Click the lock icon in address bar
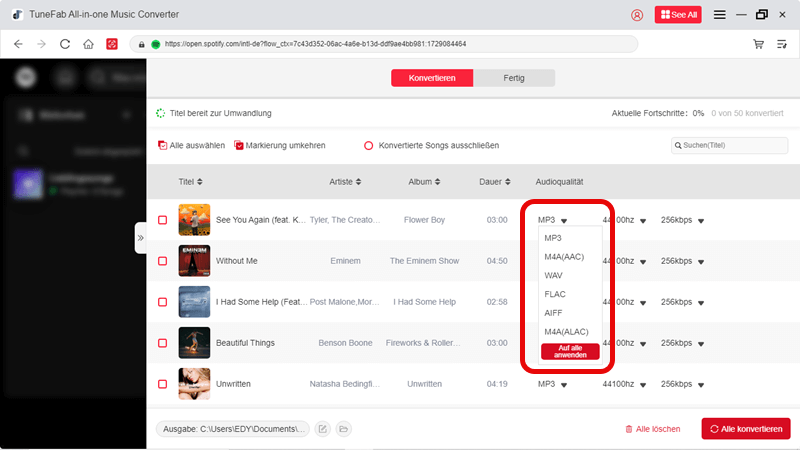 142,44
